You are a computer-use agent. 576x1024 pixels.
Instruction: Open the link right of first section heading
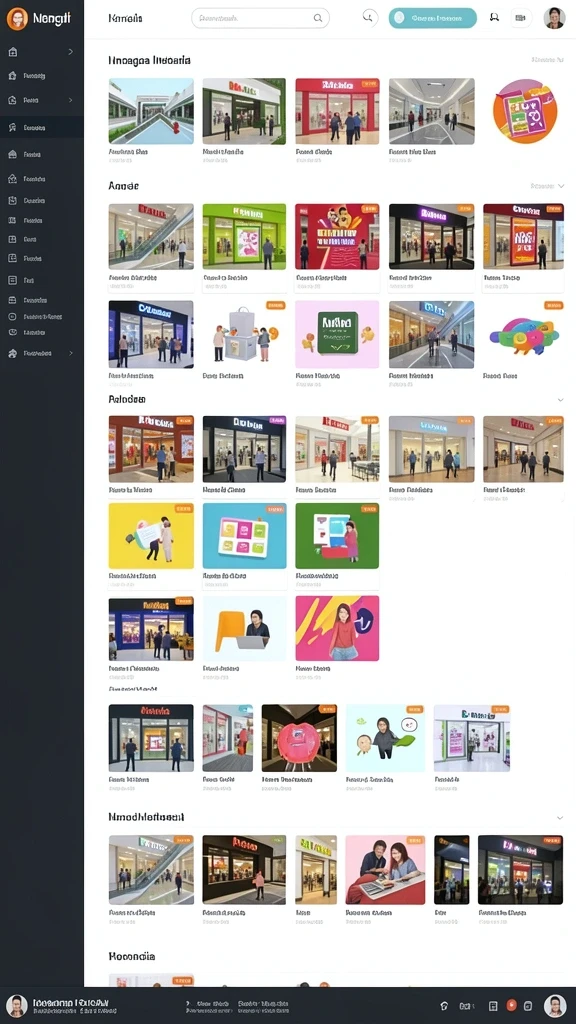click(547, 59)
